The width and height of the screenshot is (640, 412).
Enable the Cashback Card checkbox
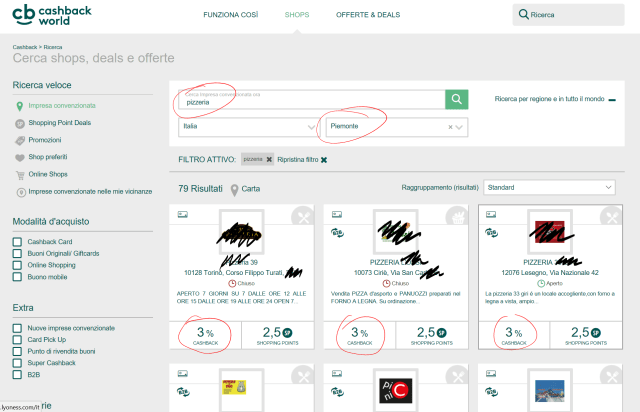pos(17,242)
